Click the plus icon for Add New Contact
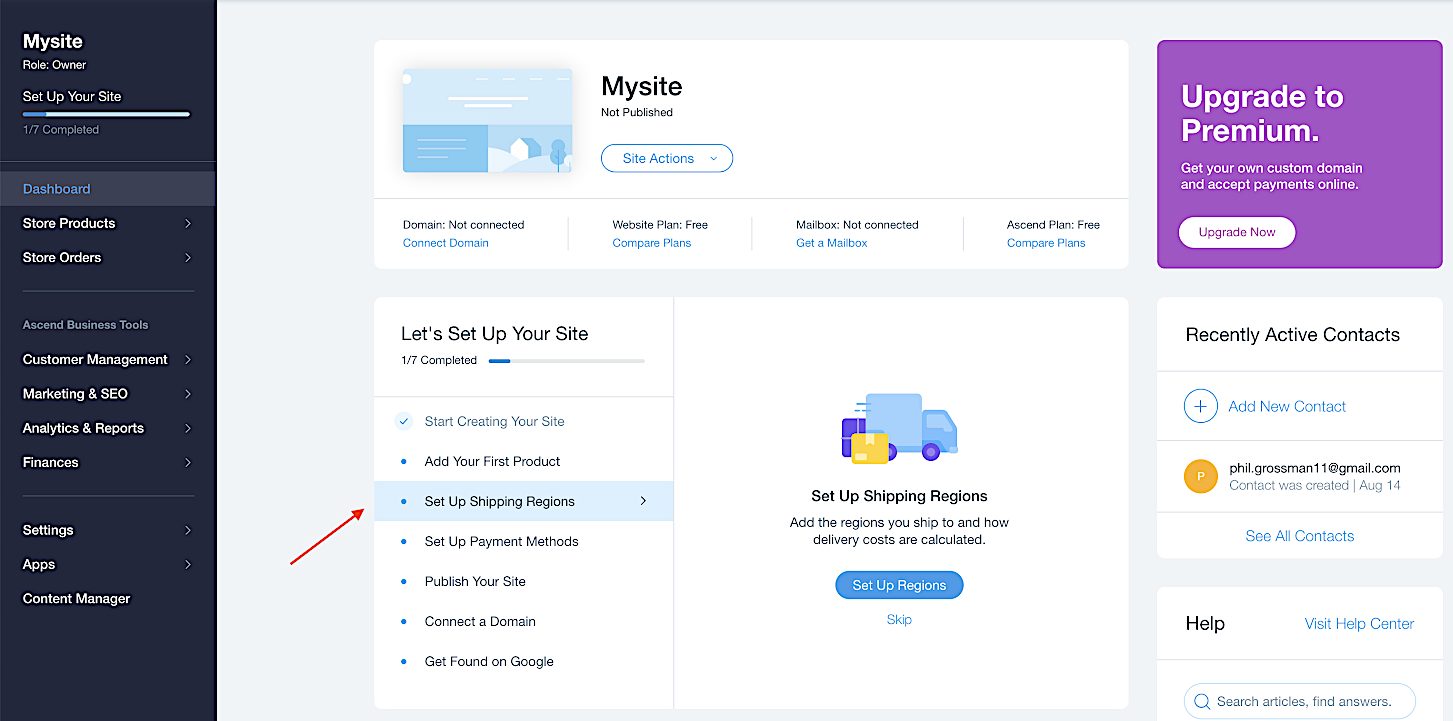 (x=1200, y=406)
